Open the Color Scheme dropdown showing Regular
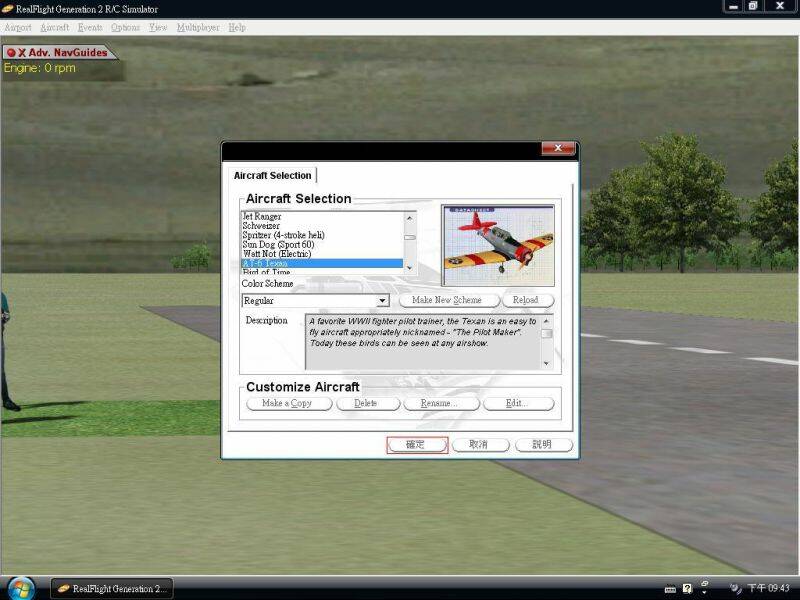 (x=315, y=301)
